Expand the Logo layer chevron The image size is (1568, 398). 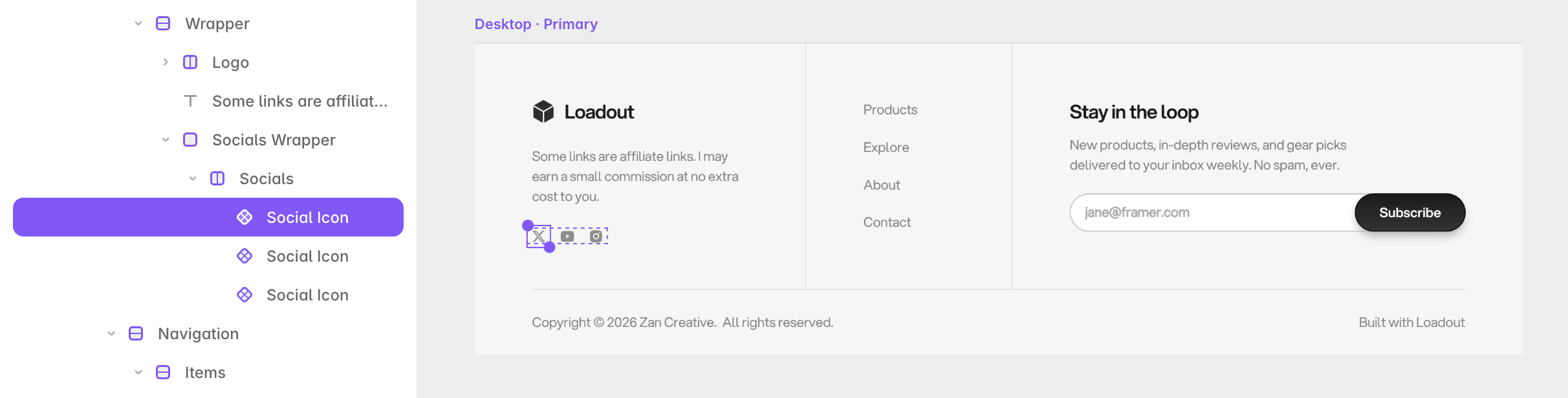tap(166, 62)
